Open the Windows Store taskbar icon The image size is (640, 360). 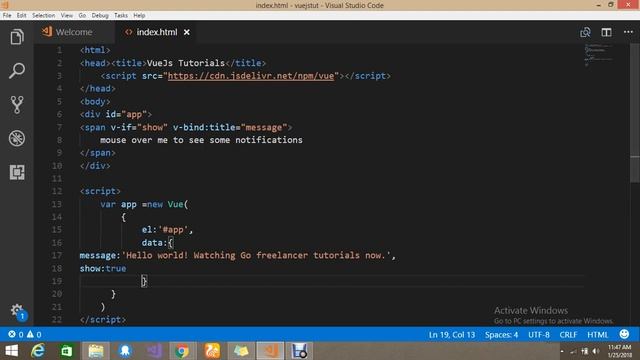pyautogui.click(x=67, y=351)
